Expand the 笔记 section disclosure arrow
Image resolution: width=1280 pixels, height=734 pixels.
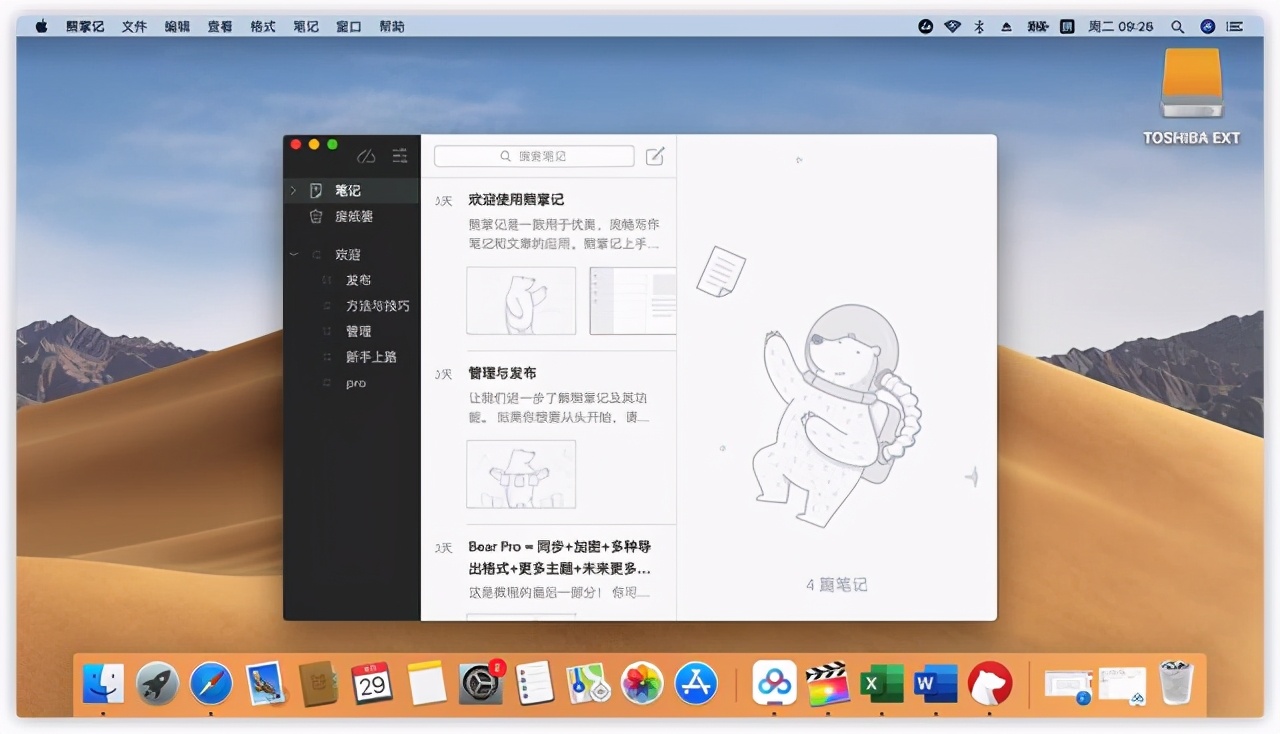point(292,190)
